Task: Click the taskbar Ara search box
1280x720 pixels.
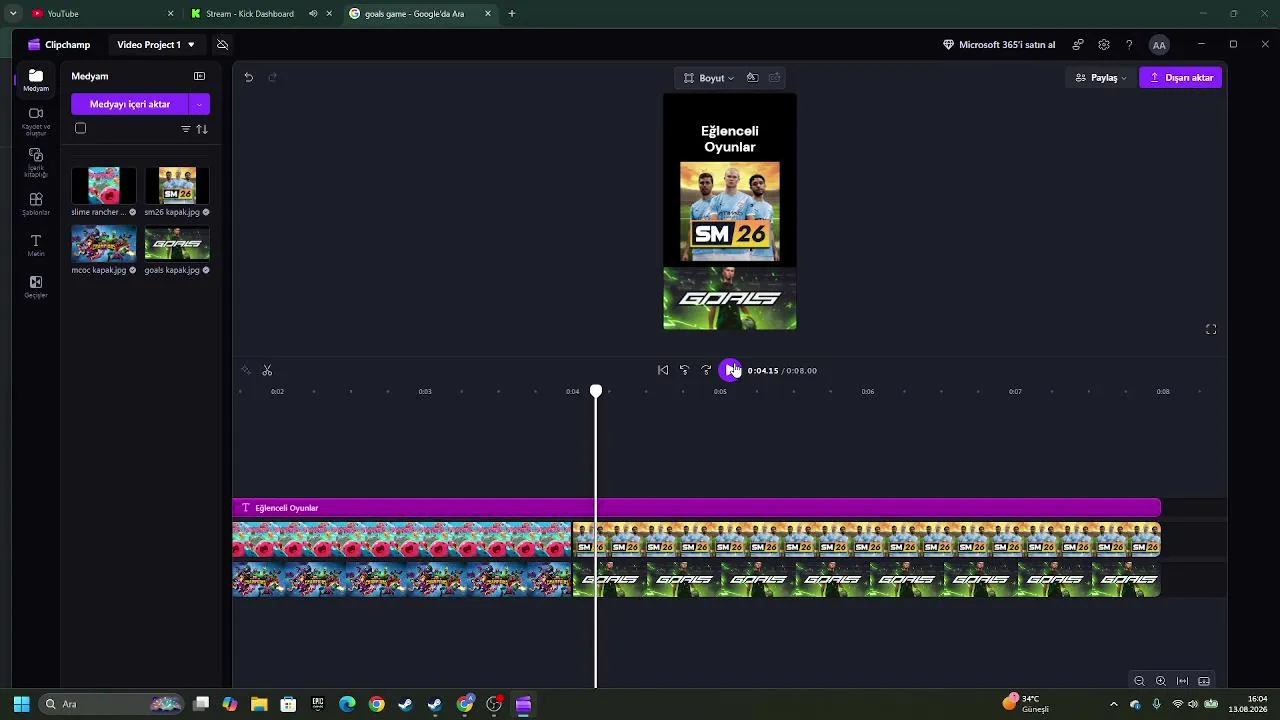Action: [112, 704]
